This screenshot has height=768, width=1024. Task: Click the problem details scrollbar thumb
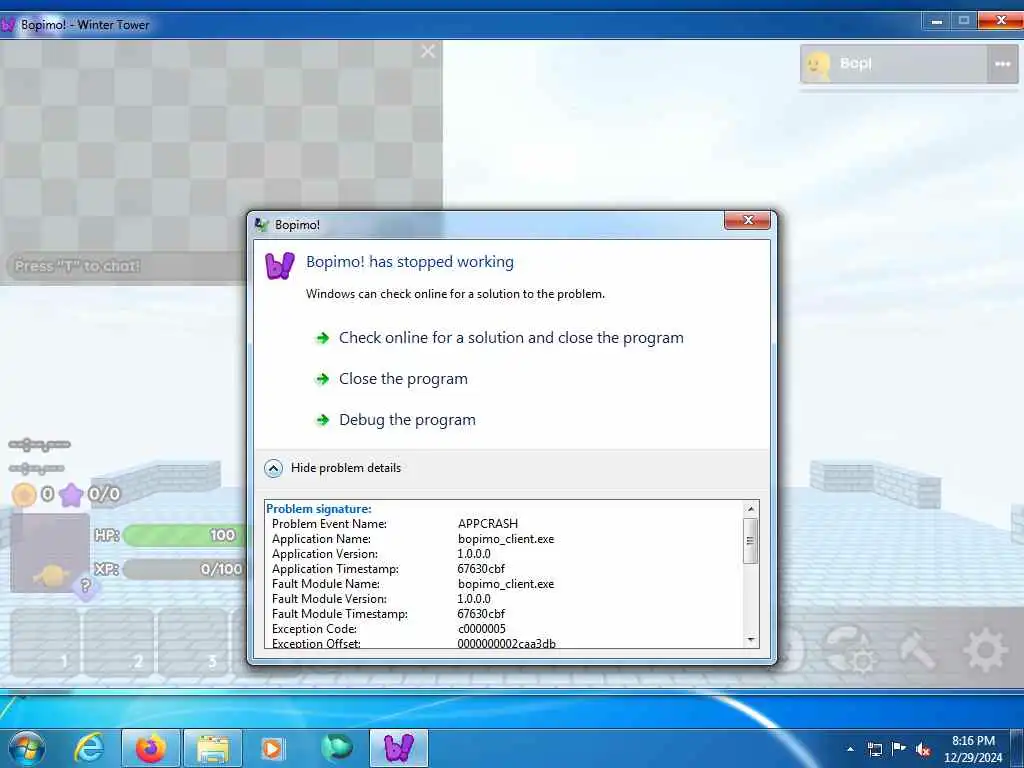(x=750, y=541)
